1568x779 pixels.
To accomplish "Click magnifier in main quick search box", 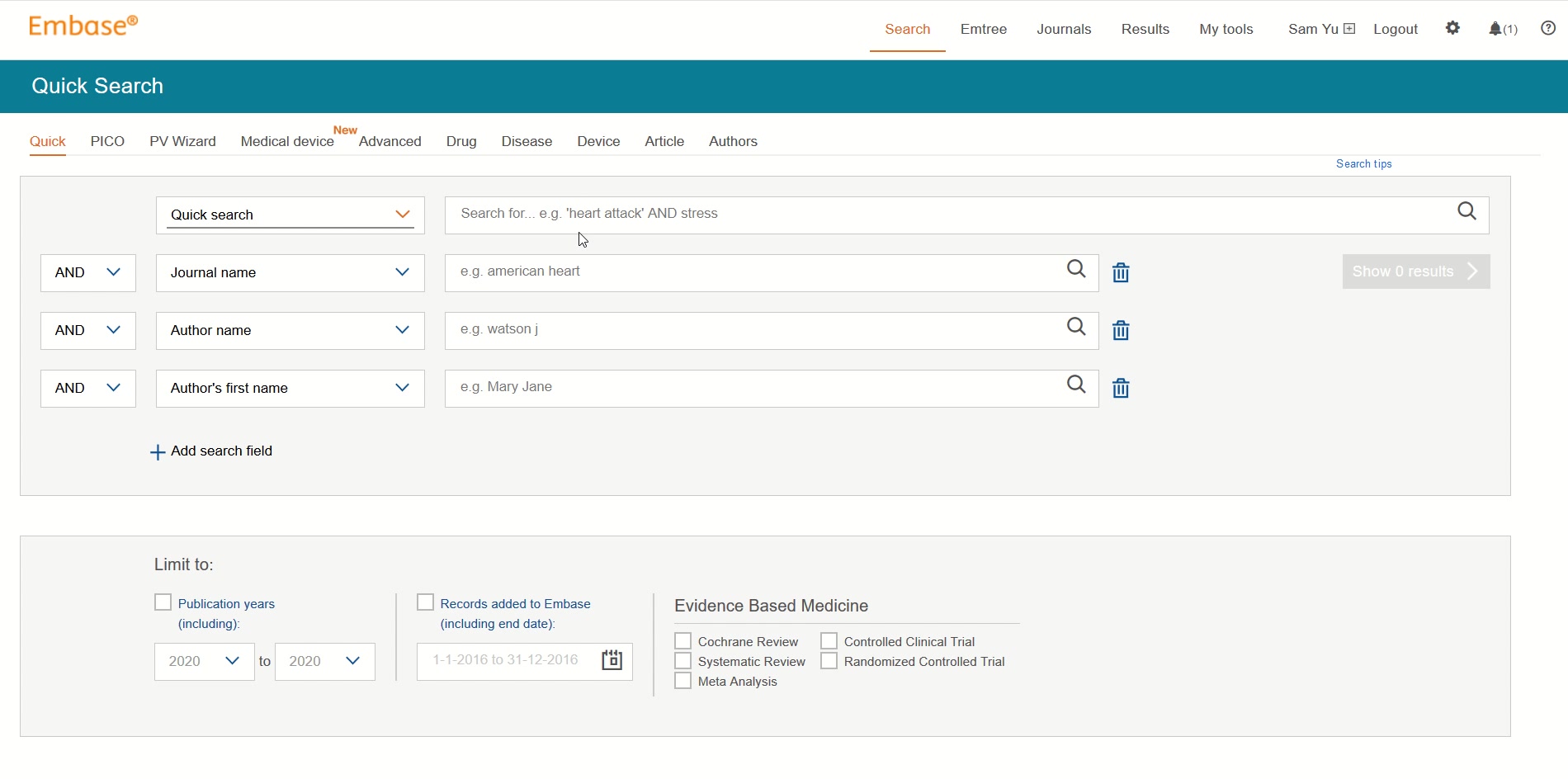I will coord(1466,211).
